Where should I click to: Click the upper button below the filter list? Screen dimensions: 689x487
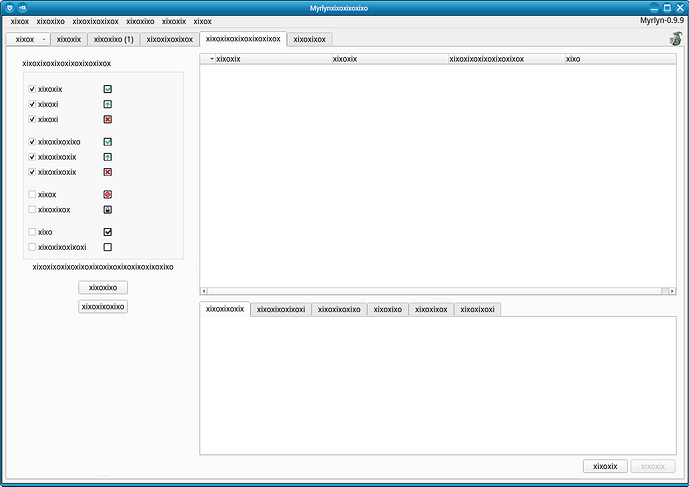[103, 287]
